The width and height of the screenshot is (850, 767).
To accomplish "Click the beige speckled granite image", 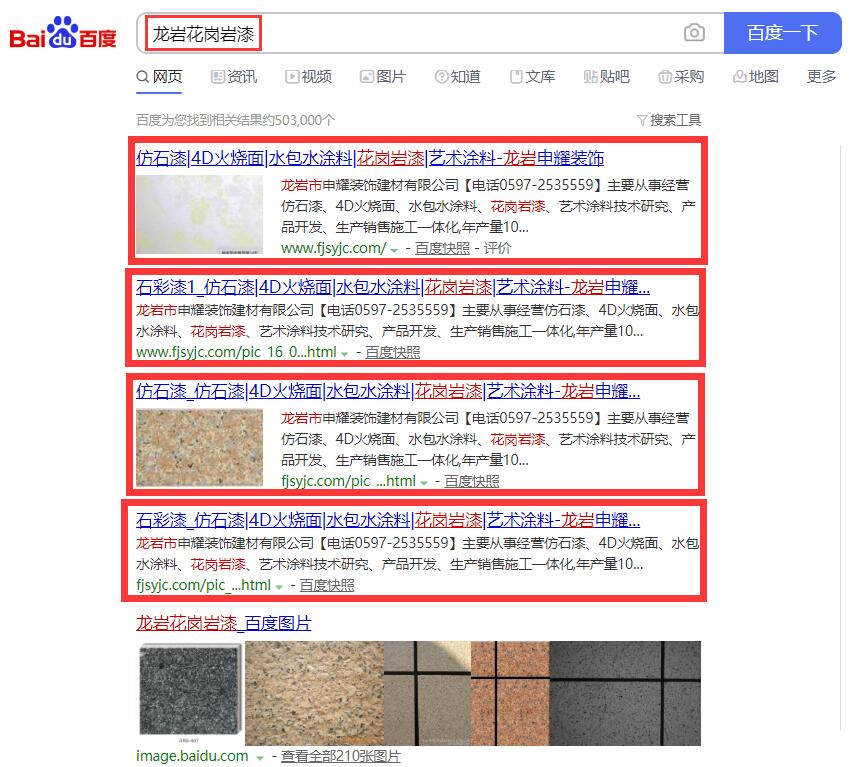I will pos(314,693).
